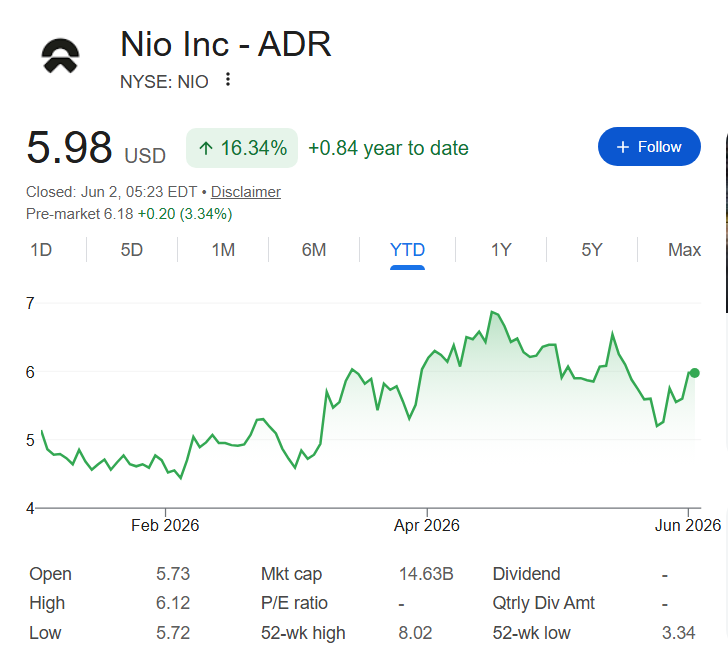Click the Low value 5.72
Image resolution: width=728 pixels, height=666 pixels.
(173, 633)
